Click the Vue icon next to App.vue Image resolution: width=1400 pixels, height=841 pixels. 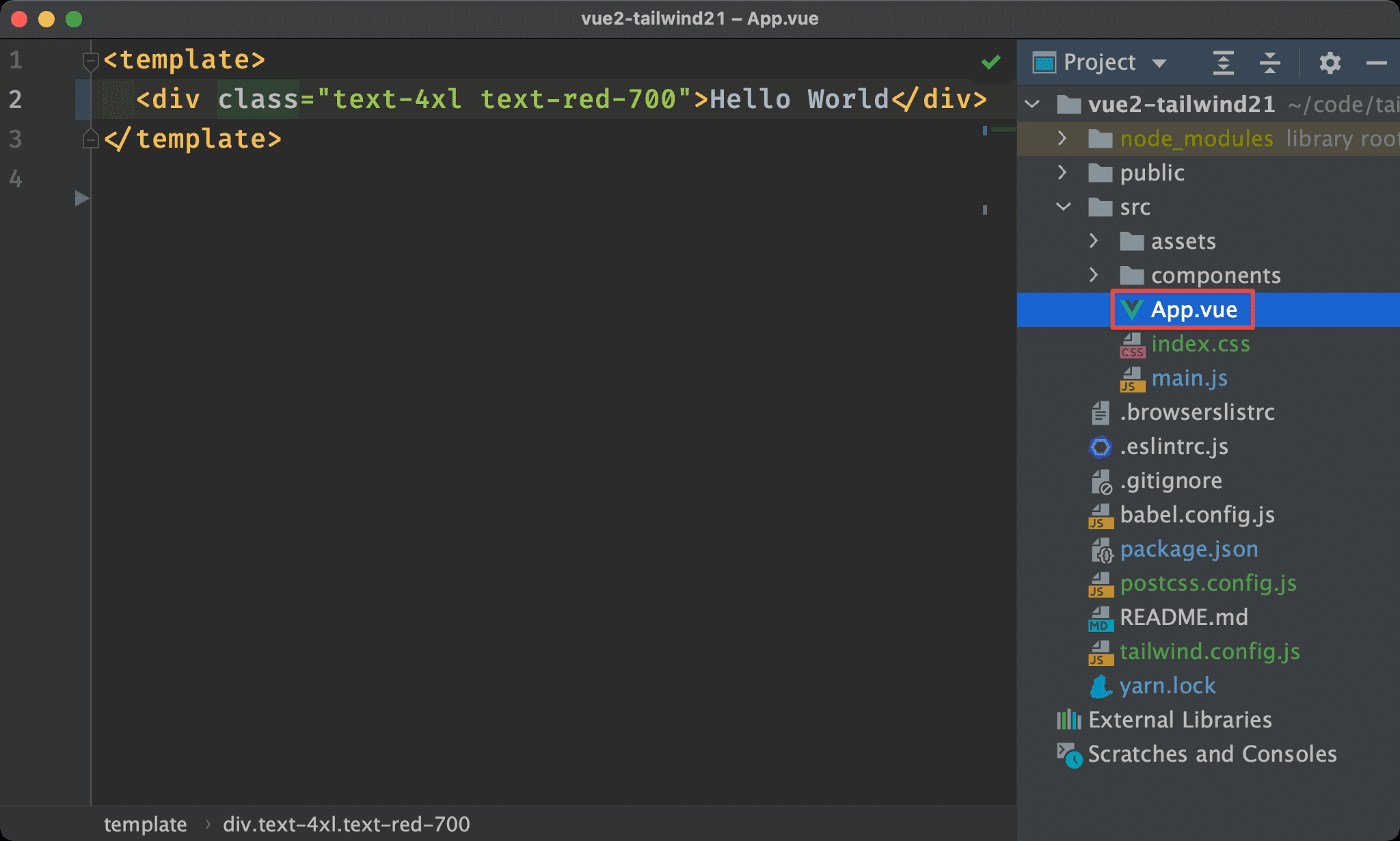tap(1132, 310)
